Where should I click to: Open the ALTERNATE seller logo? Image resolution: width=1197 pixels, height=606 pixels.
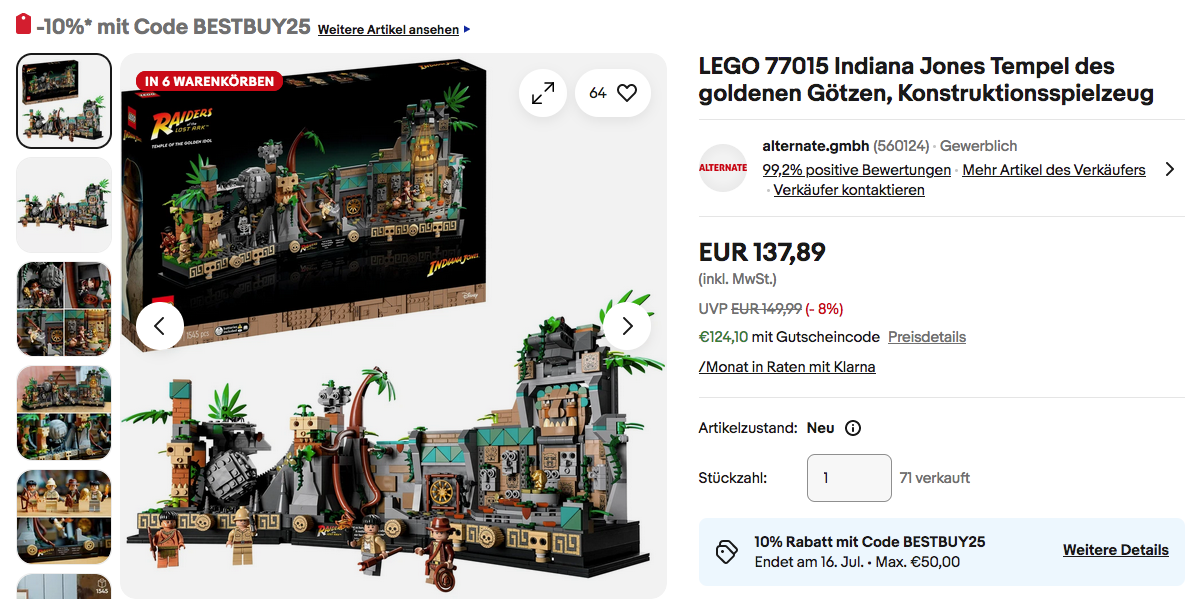click(x=723, y=168)
